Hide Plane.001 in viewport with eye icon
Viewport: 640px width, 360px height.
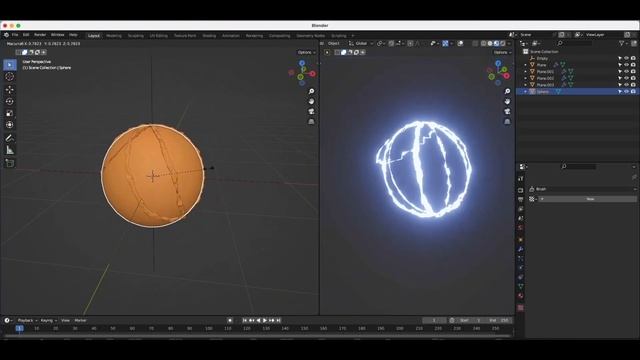[x=626, y=71]
